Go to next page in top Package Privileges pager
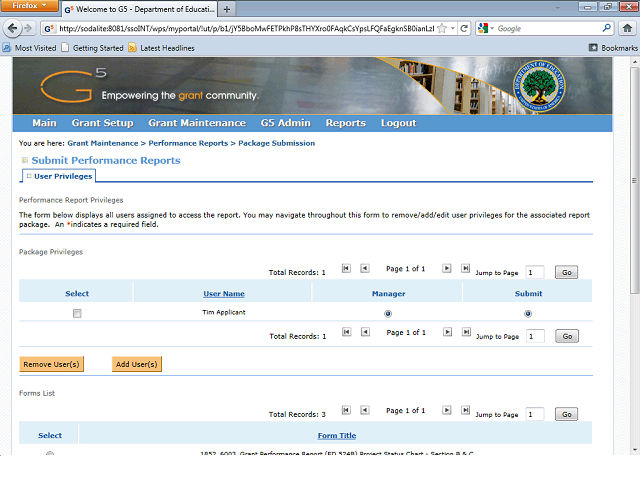This screenshot has width=640, height=480. click(x=447, y=268)
